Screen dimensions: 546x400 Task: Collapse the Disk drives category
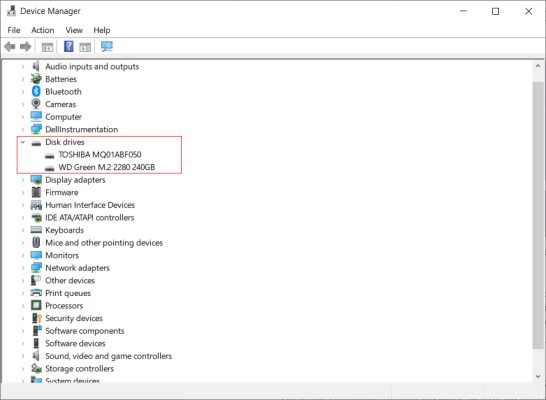tap(23, 142)
